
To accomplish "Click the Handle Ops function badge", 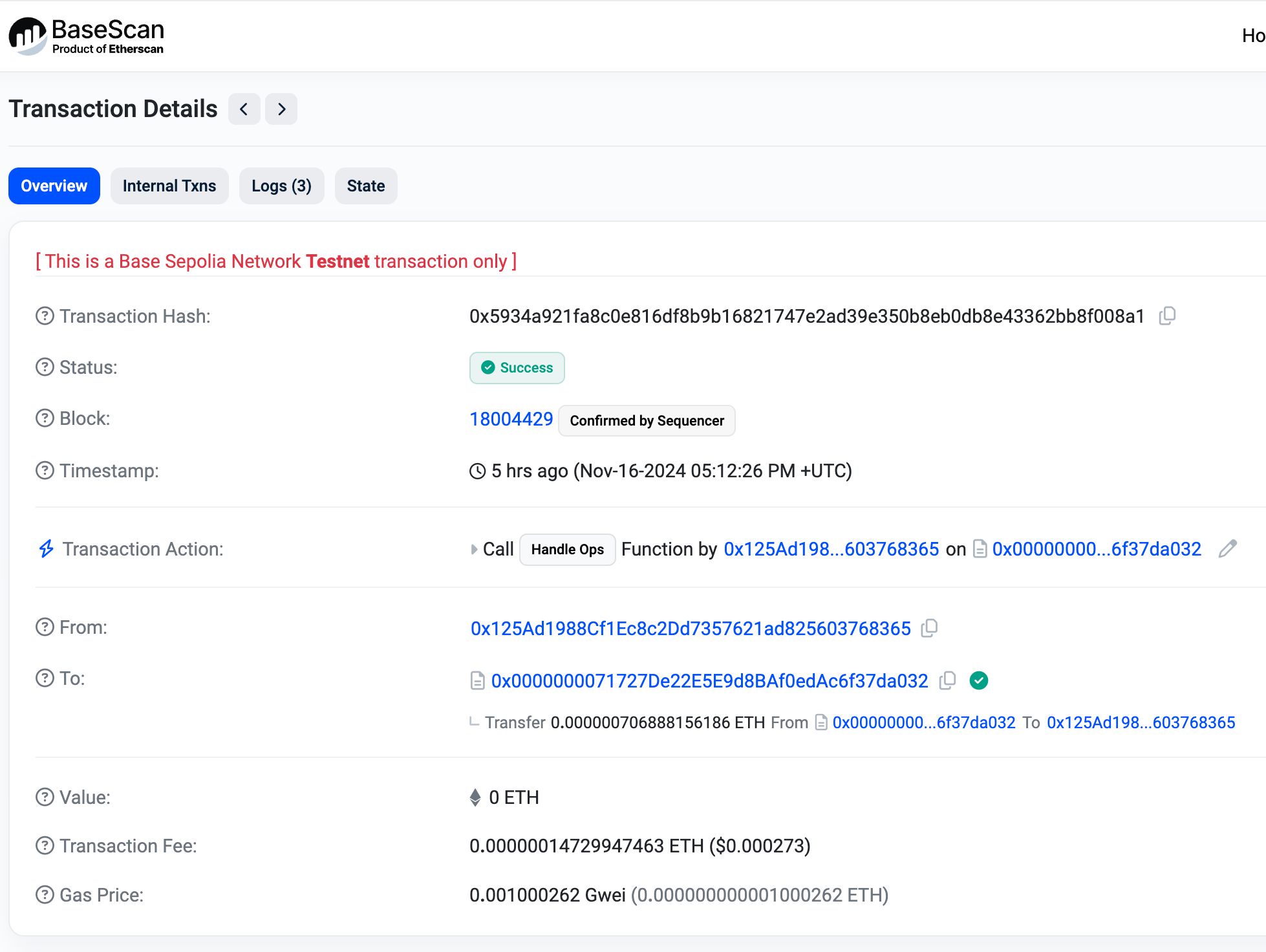I will click(567, 550).
